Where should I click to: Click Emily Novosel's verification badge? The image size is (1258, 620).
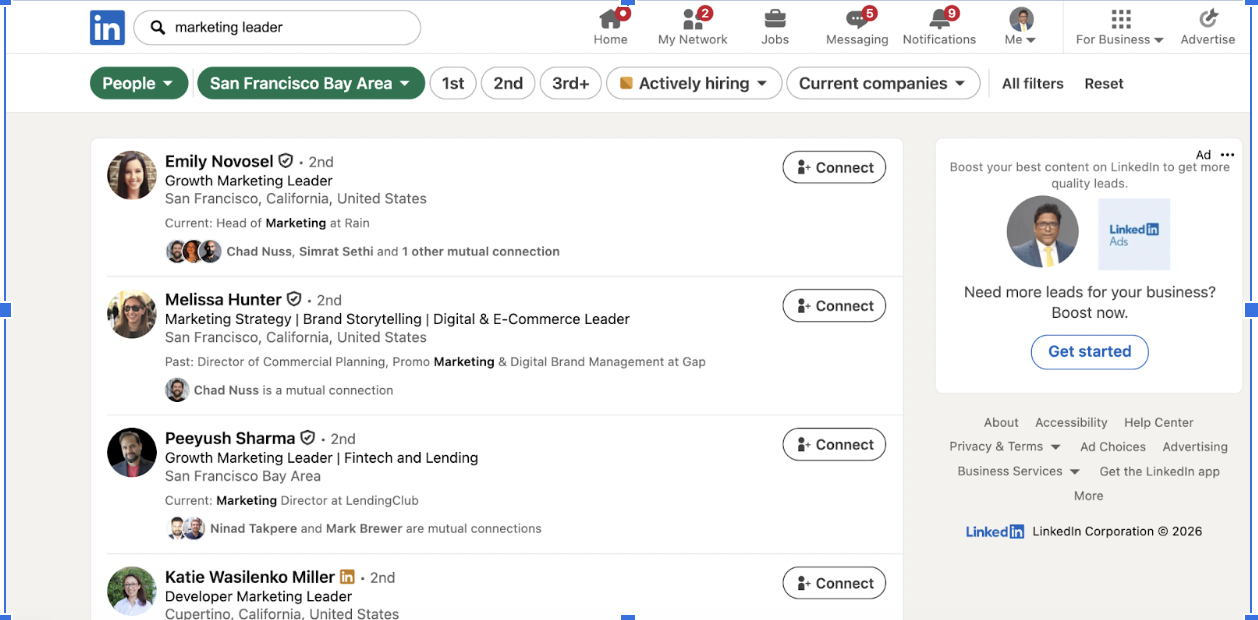(x=286, y=161)
